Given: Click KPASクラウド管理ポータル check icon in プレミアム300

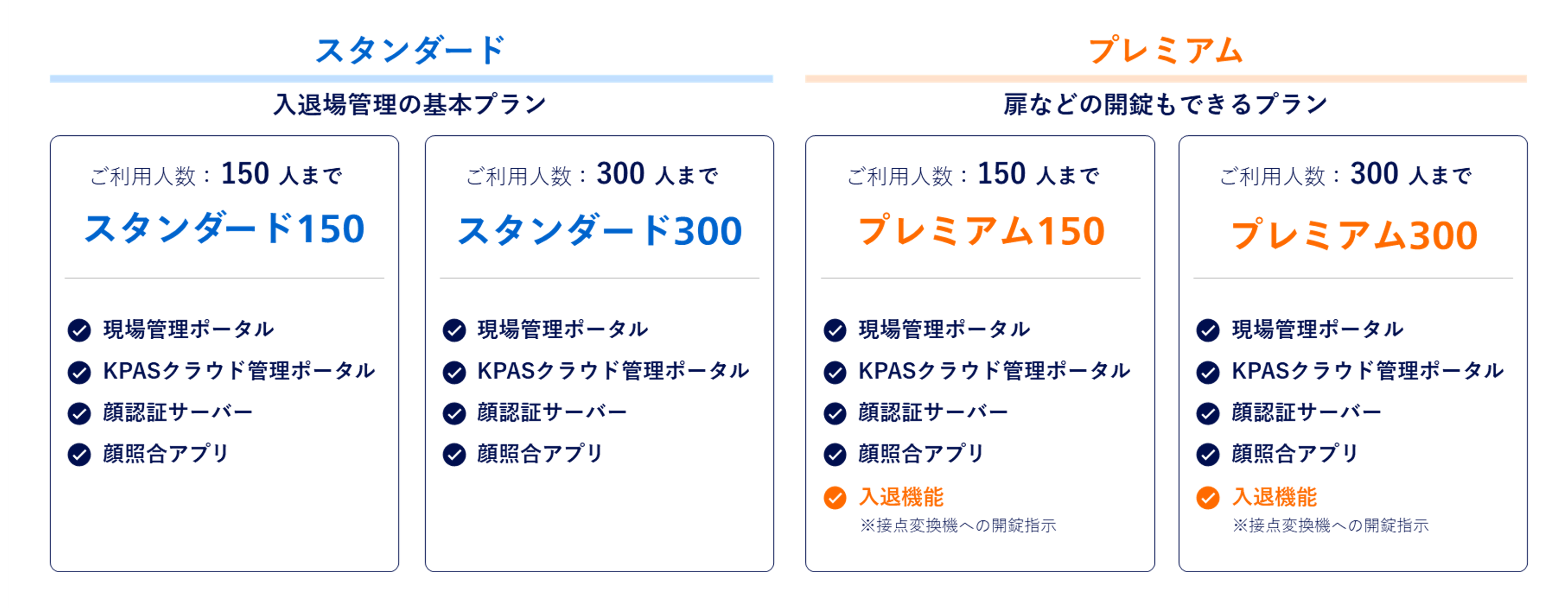Looking at the screenshot, I should (1208, 372).
